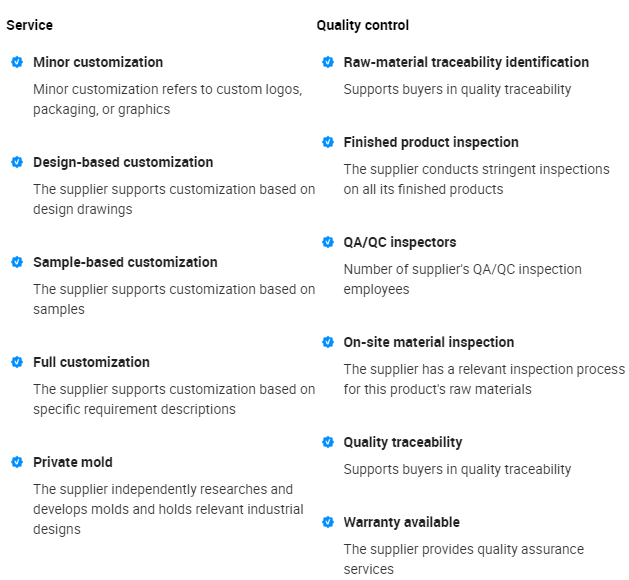Click the verified badge beside Warranty available
This screenshot has width=629, height=580.
328,522
